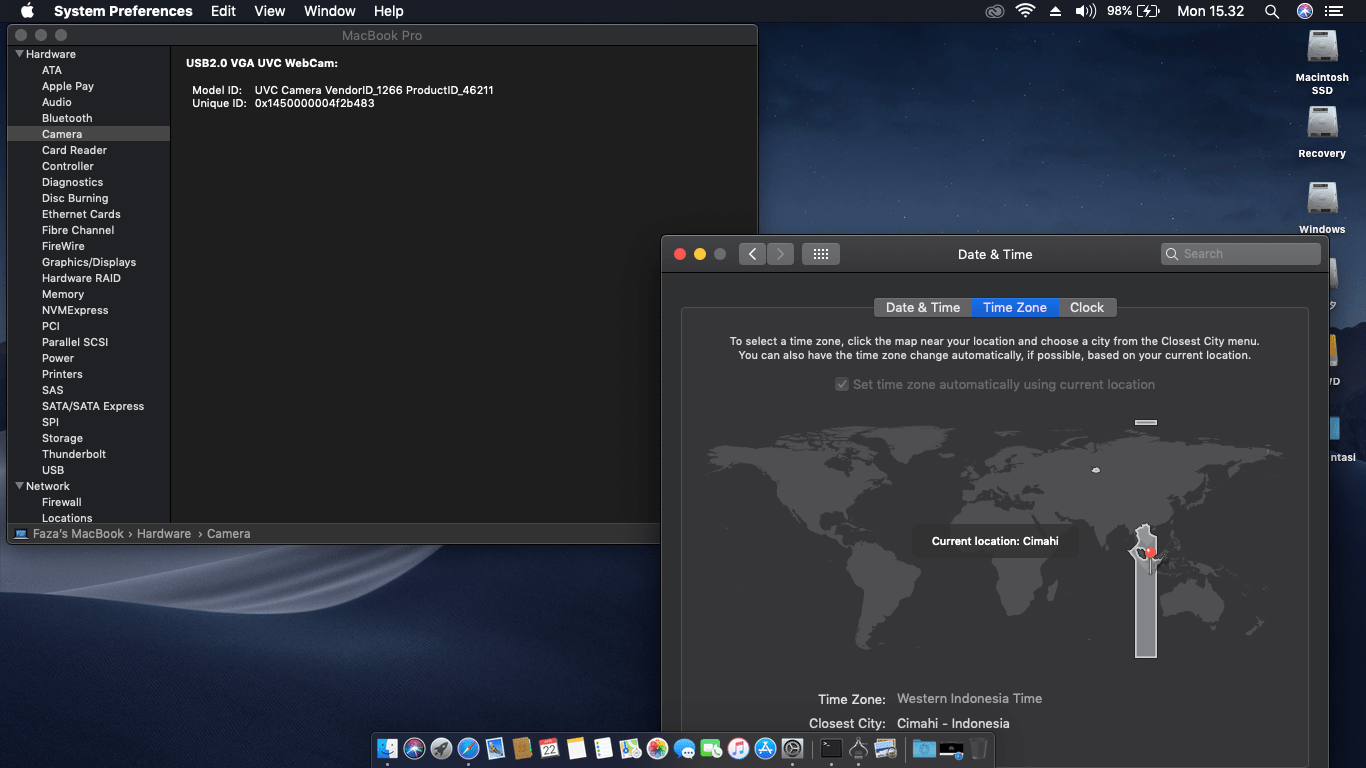Collapse the Hardware section triangle
1366x768 pixels.
point(19,54)
